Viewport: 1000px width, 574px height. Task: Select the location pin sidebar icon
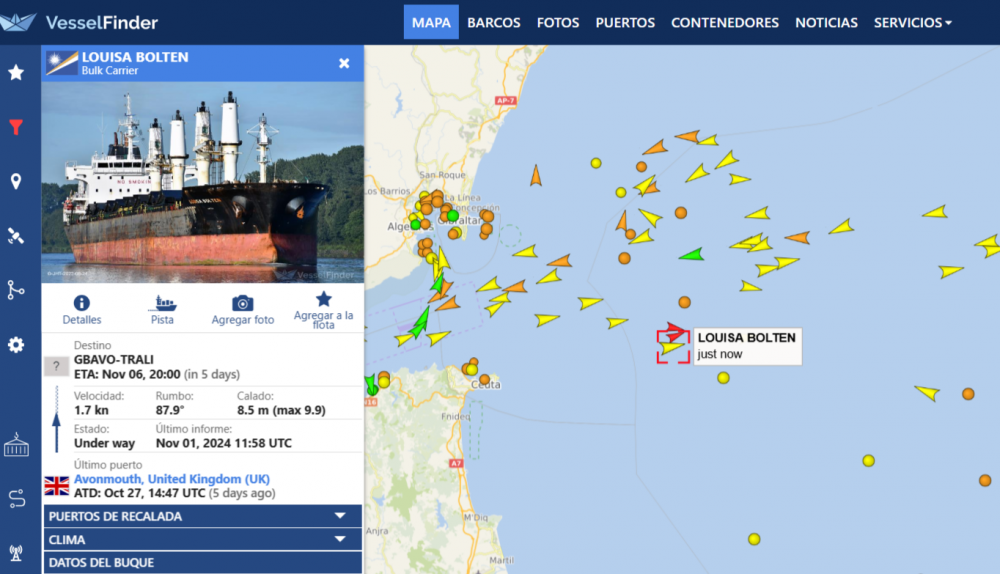pyautogui.click(x=16, y=181)
